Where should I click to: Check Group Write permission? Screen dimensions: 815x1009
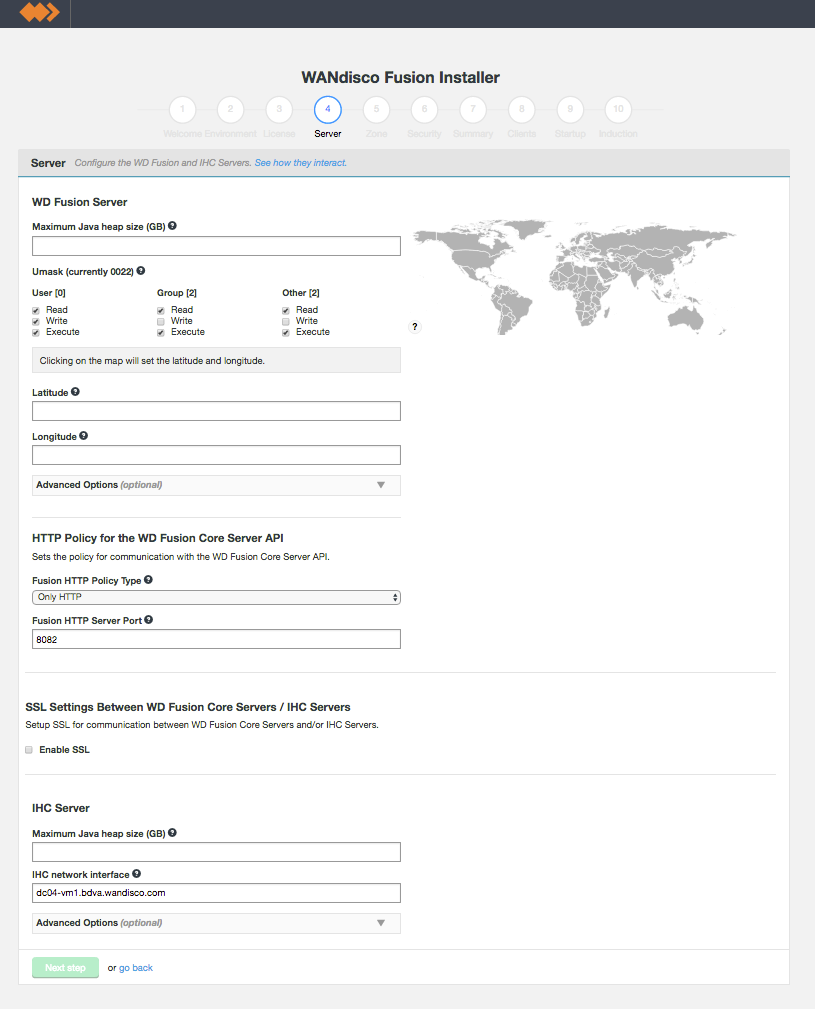click(161, 322)
